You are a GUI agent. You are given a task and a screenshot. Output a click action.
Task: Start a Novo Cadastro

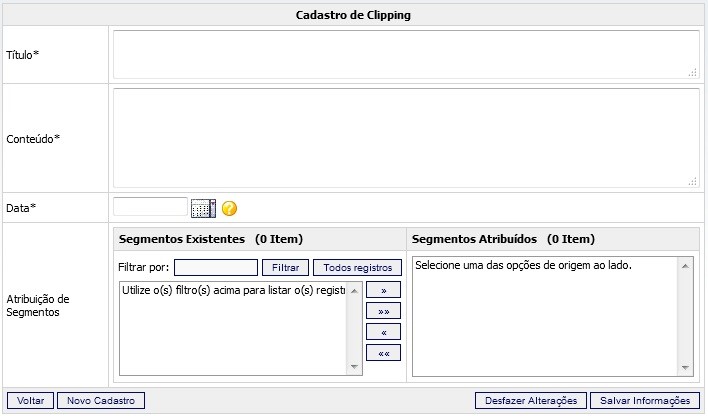(101, 401)
